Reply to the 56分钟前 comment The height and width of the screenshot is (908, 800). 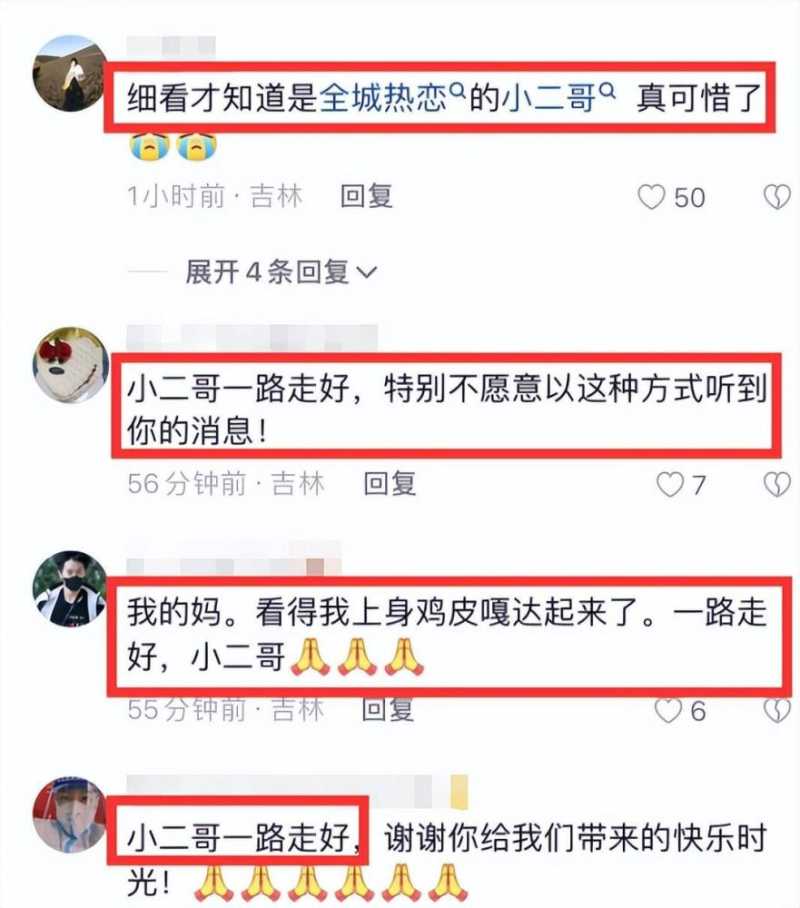point(389,484)
